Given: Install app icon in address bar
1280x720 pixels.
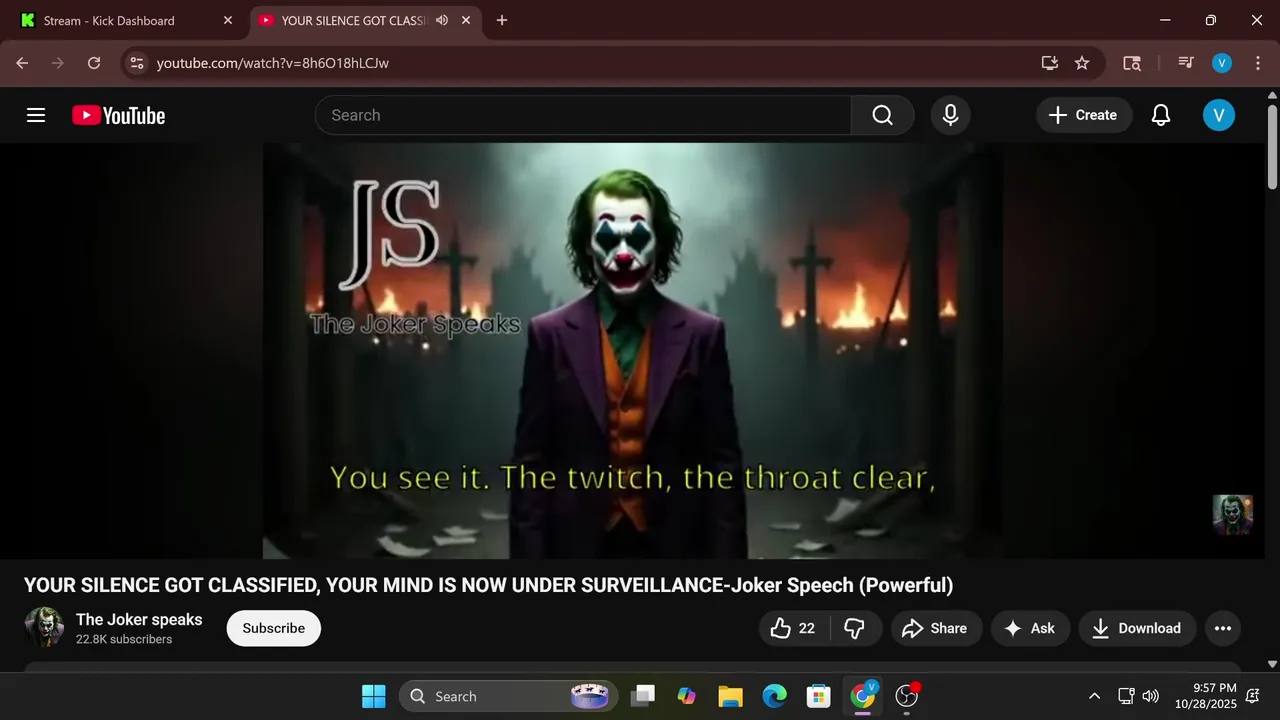Looking at the screenshot, I should [x=1049, y=63].
